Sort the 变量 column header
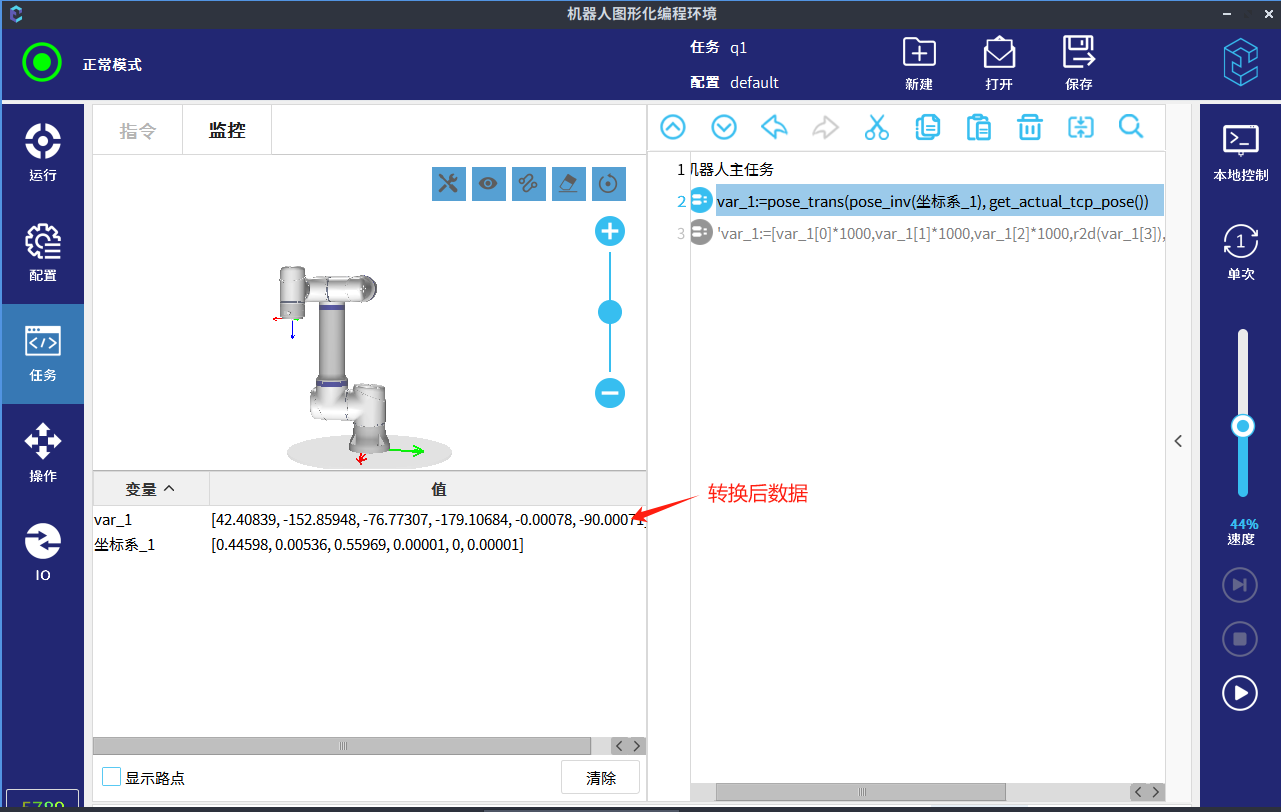This screenshot has width=1281, height=812. (x=150, y=489)
